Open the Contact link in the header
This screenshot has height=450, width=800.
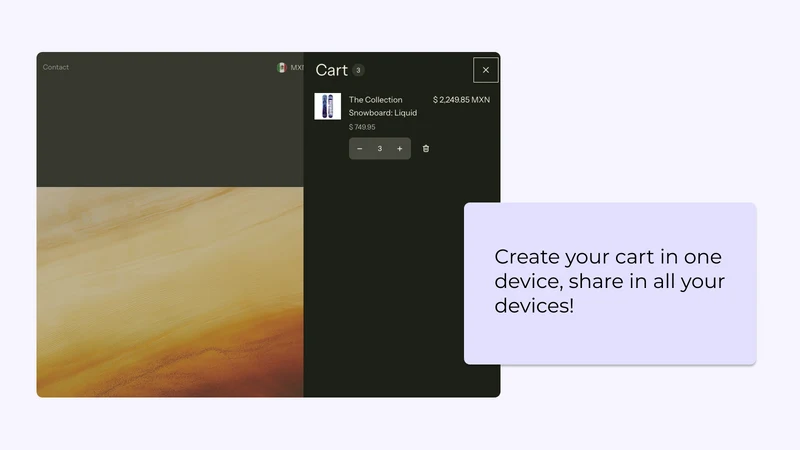(56, 67)
